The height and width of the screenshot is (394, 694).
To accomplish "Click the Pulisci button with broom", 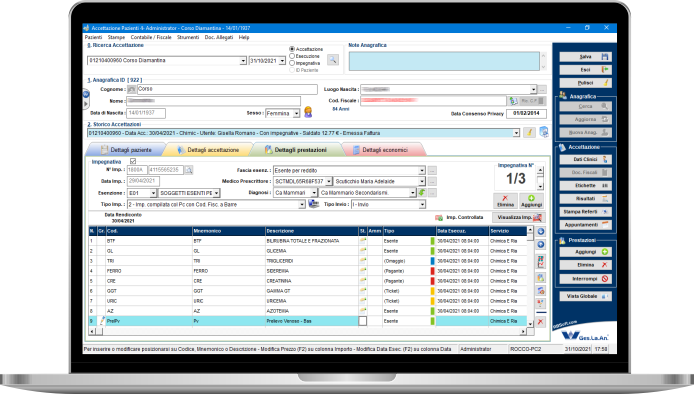I will point(586,83).
